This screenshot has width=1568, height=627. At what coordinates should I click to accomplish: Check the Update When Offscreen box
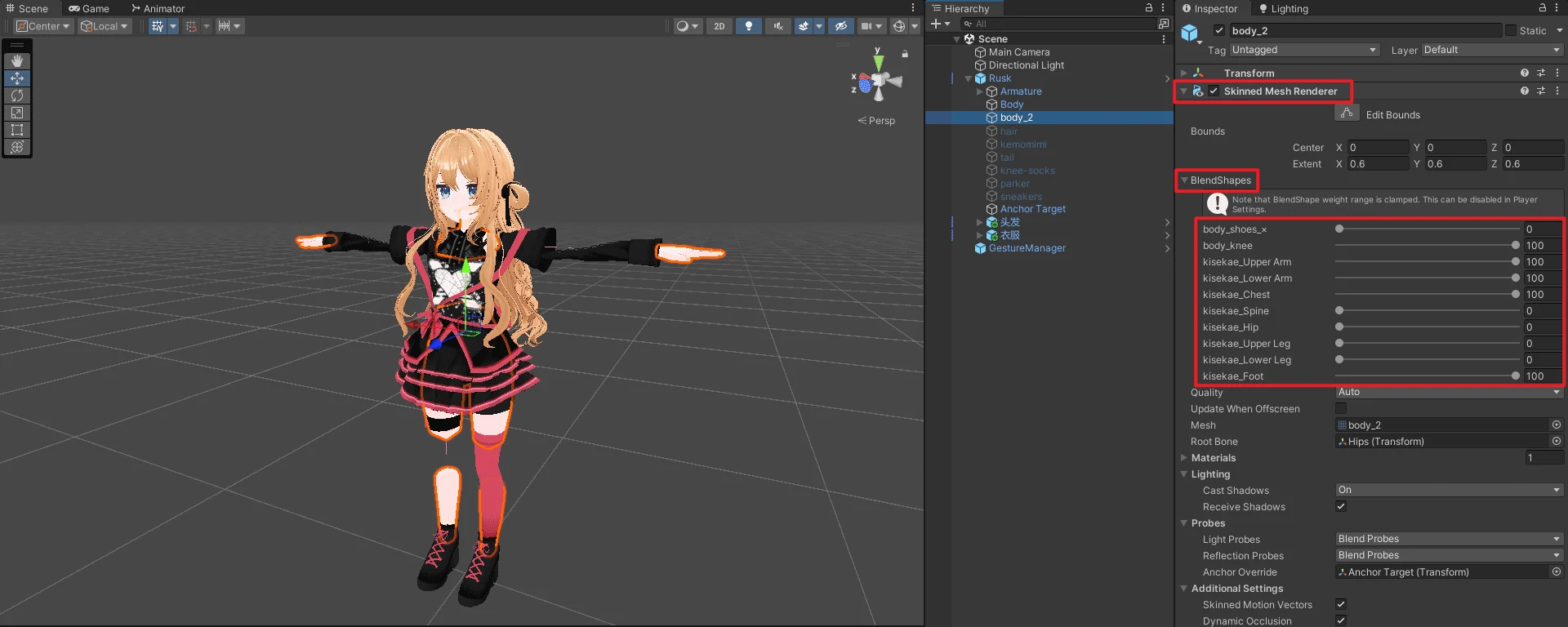point(1341,408)
